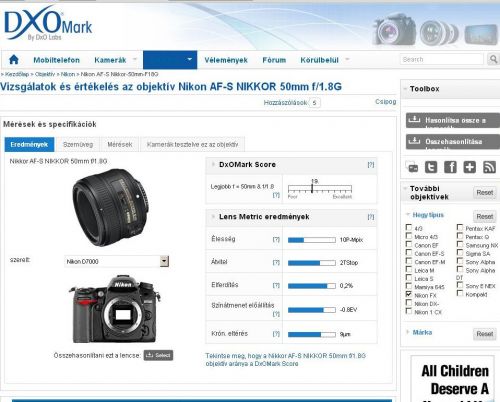Collapse the Hegy típus filter section
Screen dimensions: 500x402
(408, 214)
